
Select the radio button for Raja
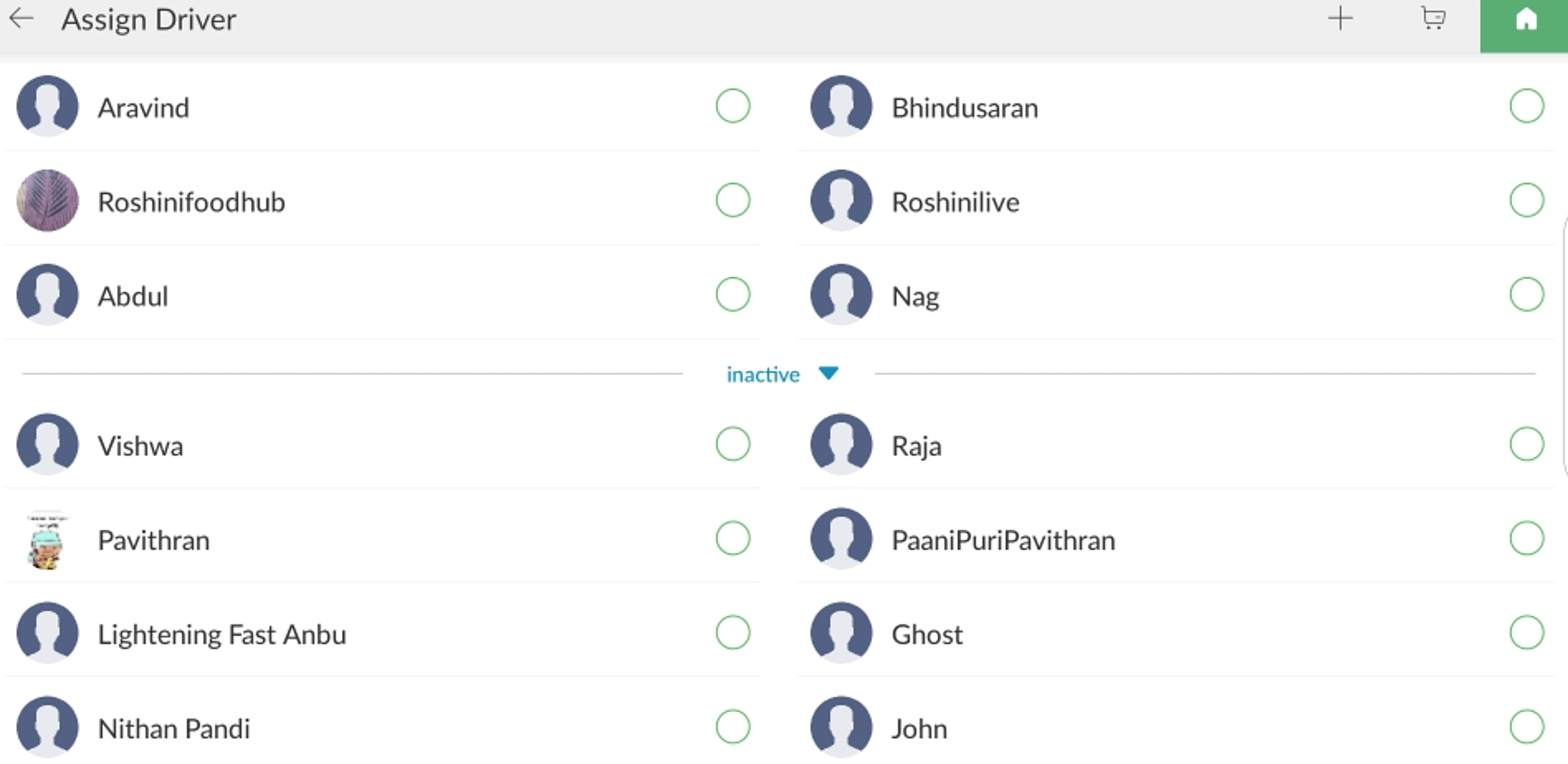[x=1527, y=444]
